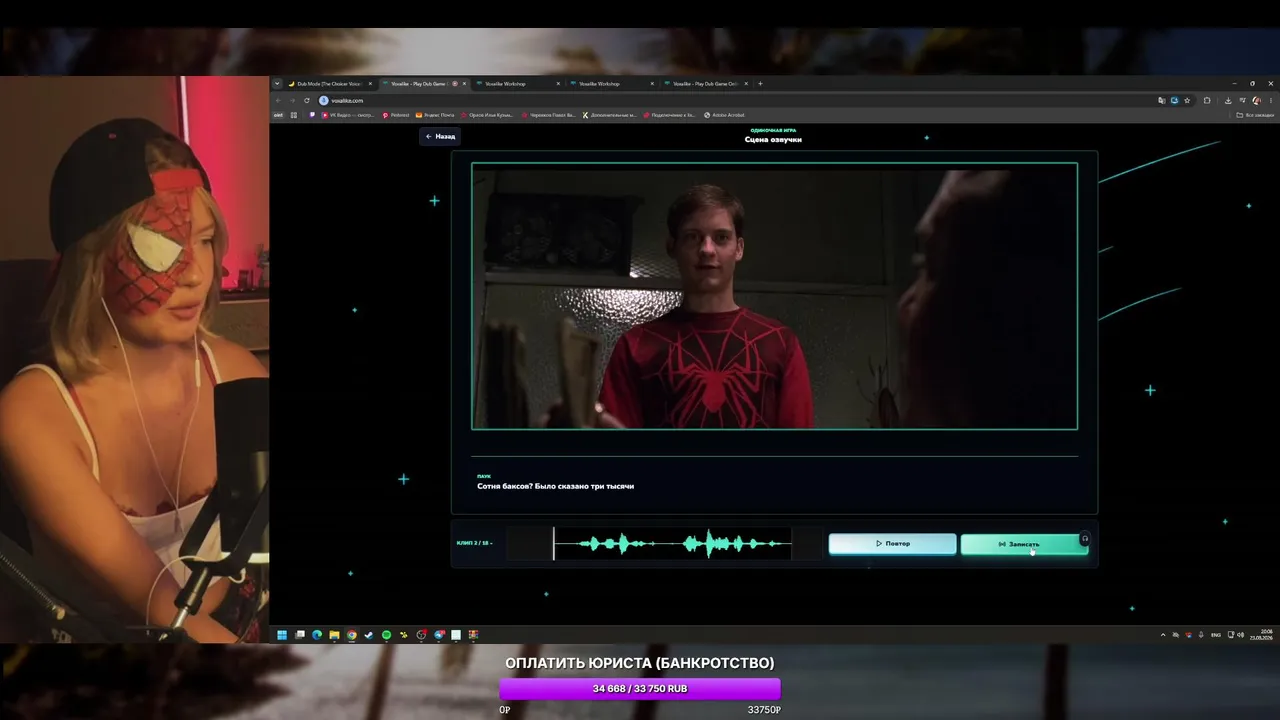Open a new browser tab
This screenshot has width=1280, height=720.
pos(760,84)
